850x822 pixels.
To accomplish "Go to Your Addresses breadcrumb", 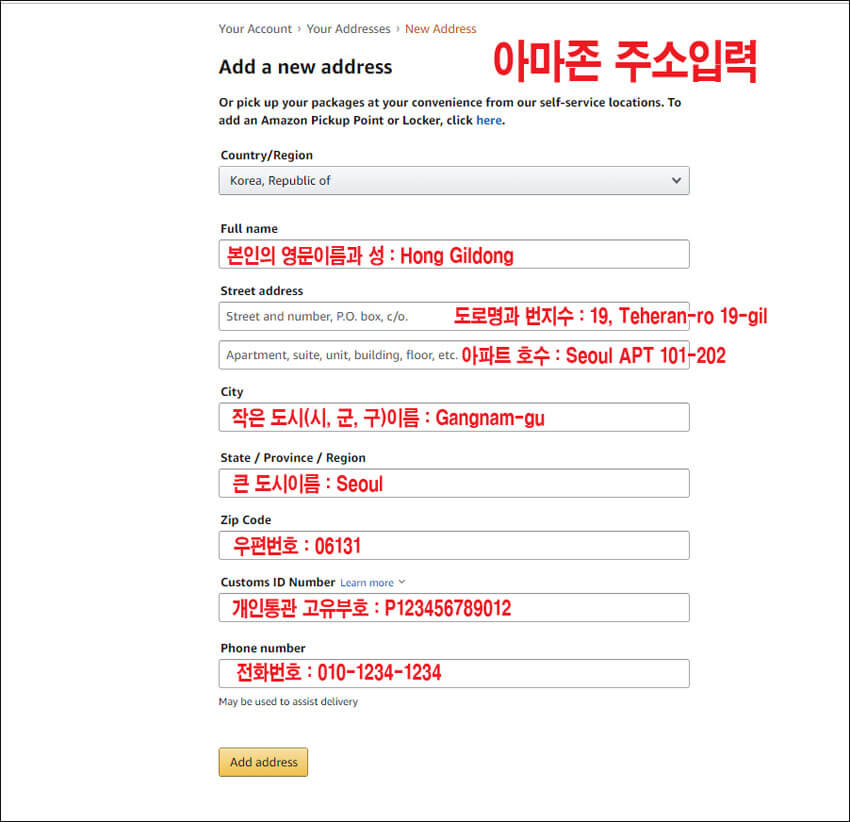I will (x=349, y=29).
